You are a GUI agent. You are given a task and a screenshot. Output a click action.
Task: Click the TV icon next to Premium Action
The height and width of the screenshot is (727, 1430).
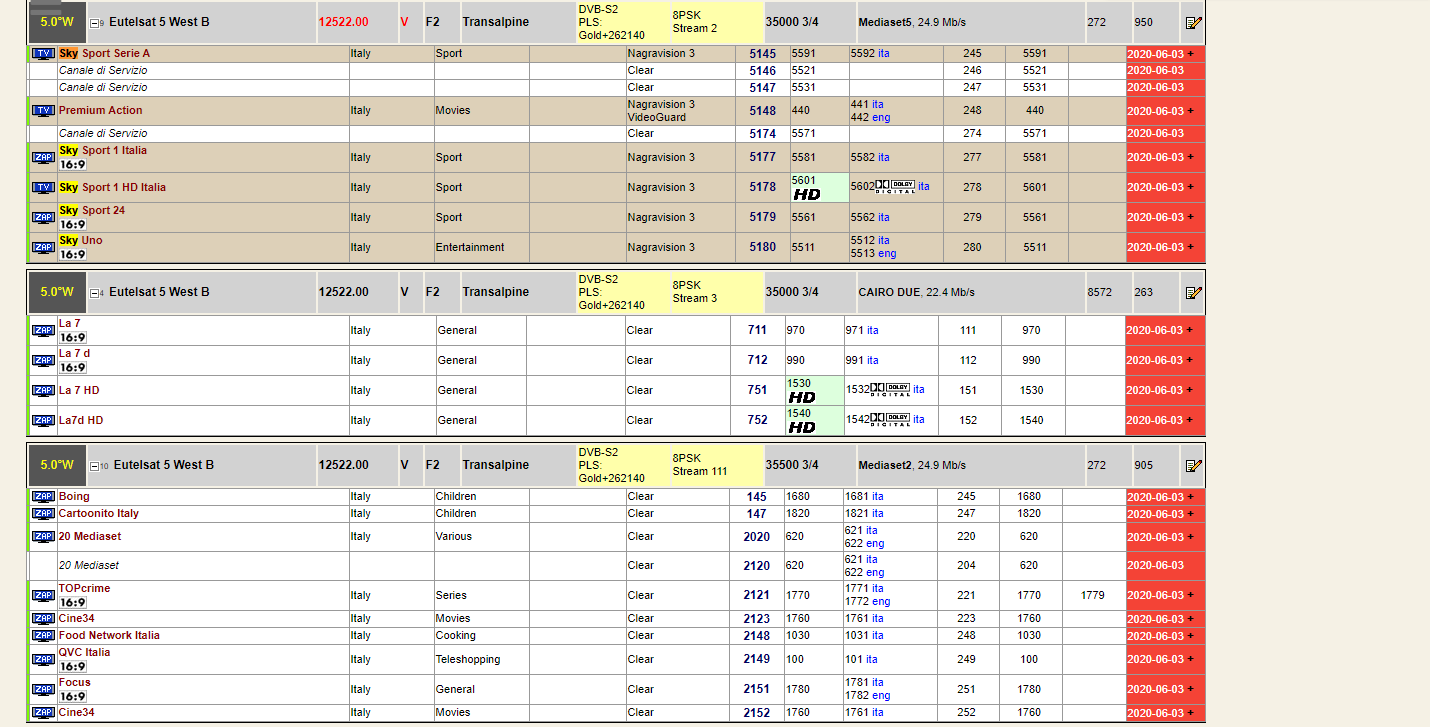pos(43,111)
